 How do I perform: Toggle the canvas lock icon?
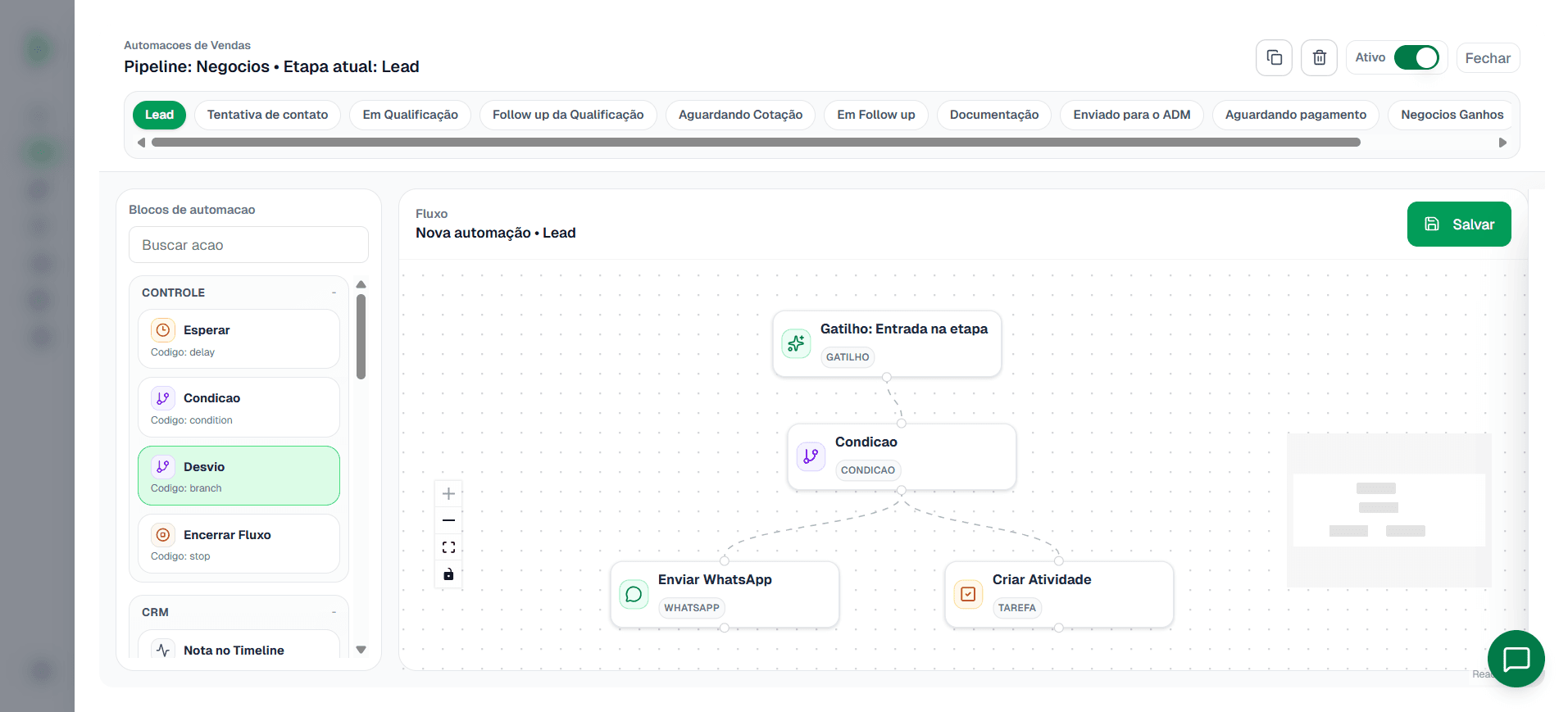(x=448, y=574)
